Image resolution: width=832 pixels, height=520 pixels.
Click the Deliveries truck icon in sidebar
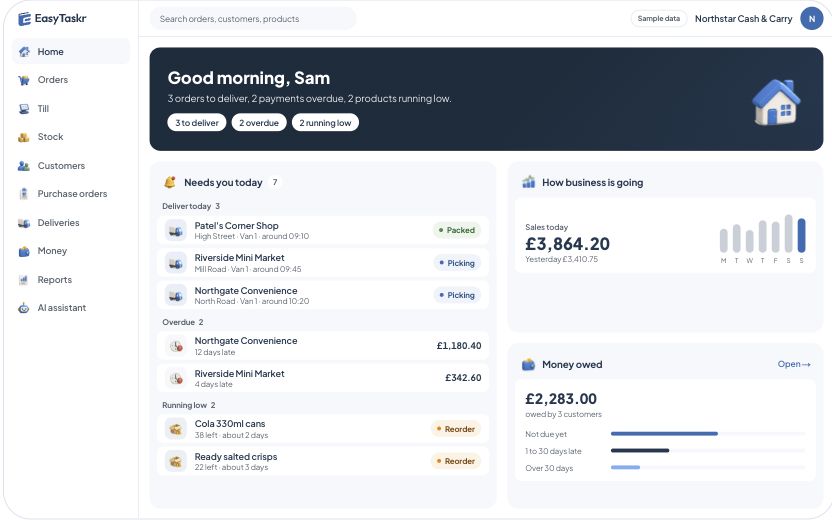pyautogui.click(x=24, y=223)
